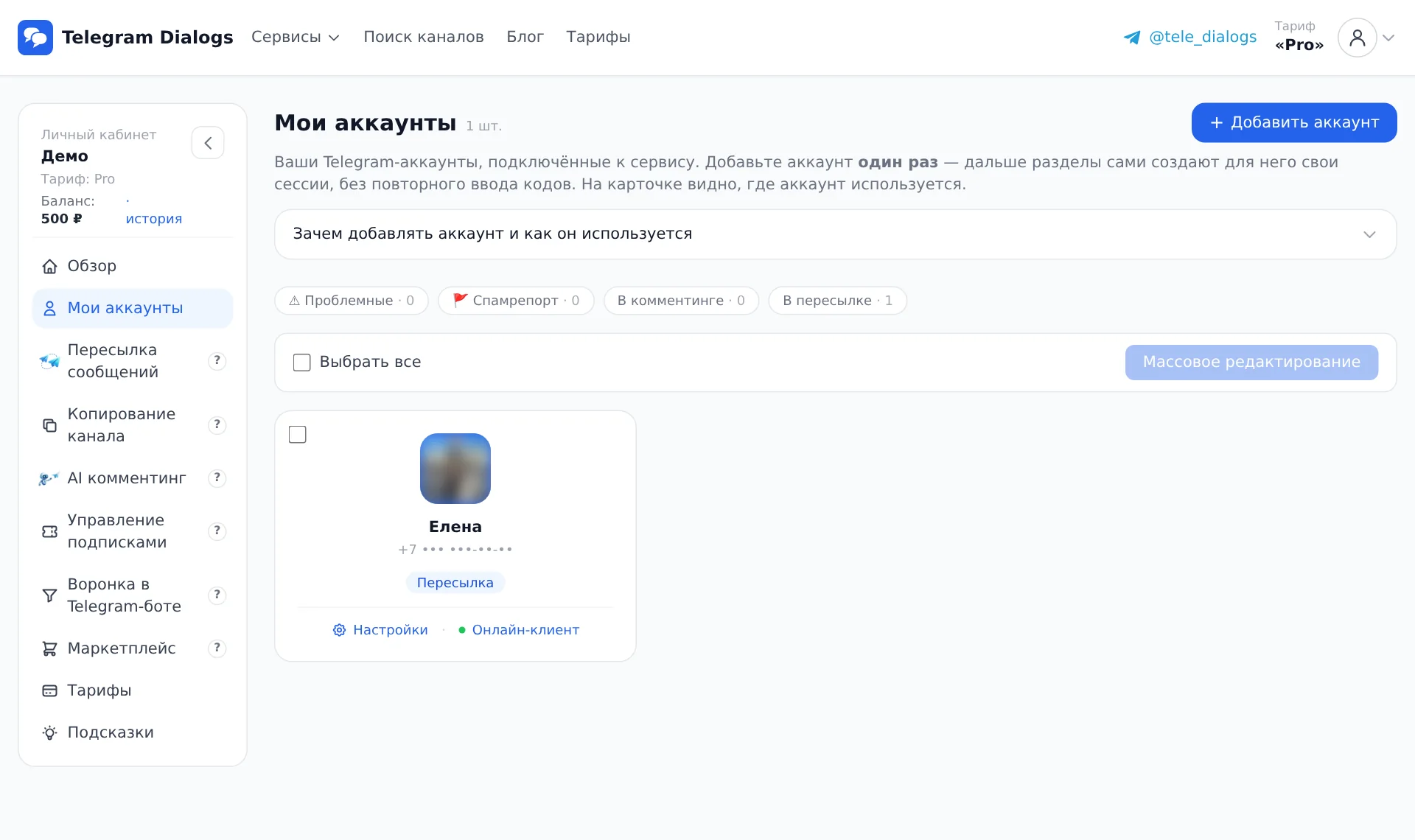Click the gear icon beside Настройки

[x=339, y=630]
